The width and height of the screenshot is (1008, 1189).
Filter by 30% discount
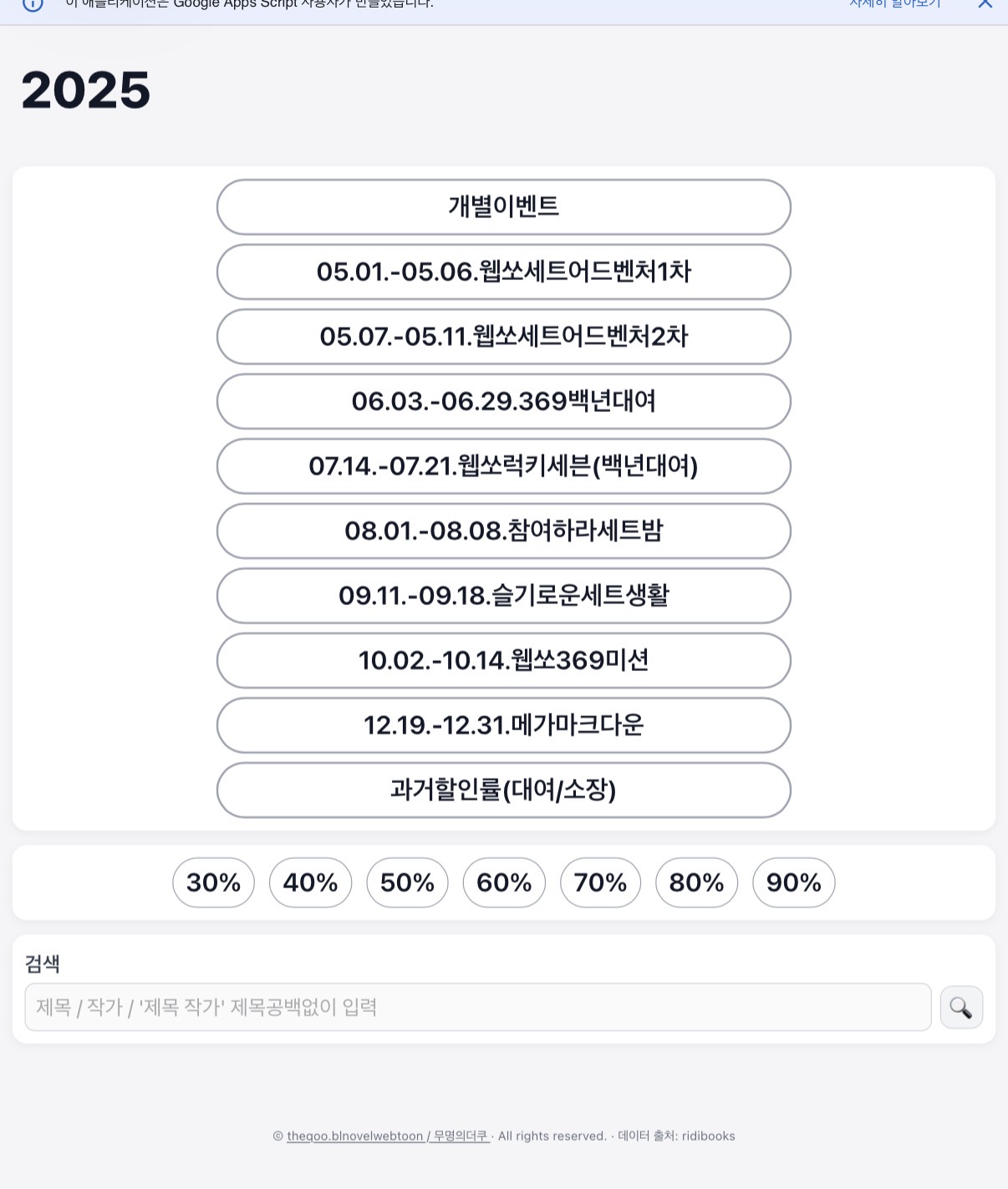(213, 882)
